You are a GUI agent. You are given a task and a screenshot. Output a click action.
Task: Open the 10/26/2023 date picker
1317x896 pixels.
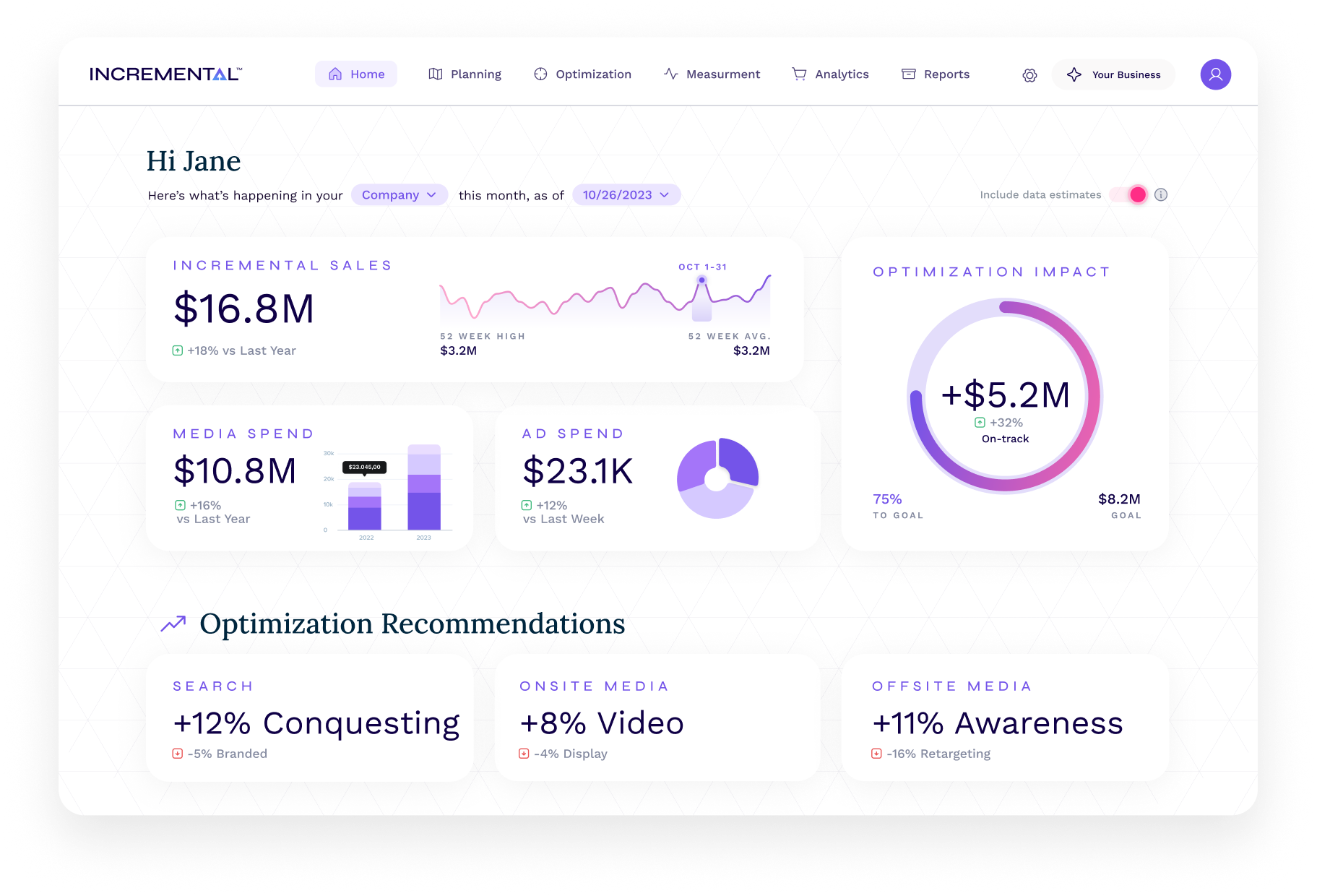coord(626,194)
